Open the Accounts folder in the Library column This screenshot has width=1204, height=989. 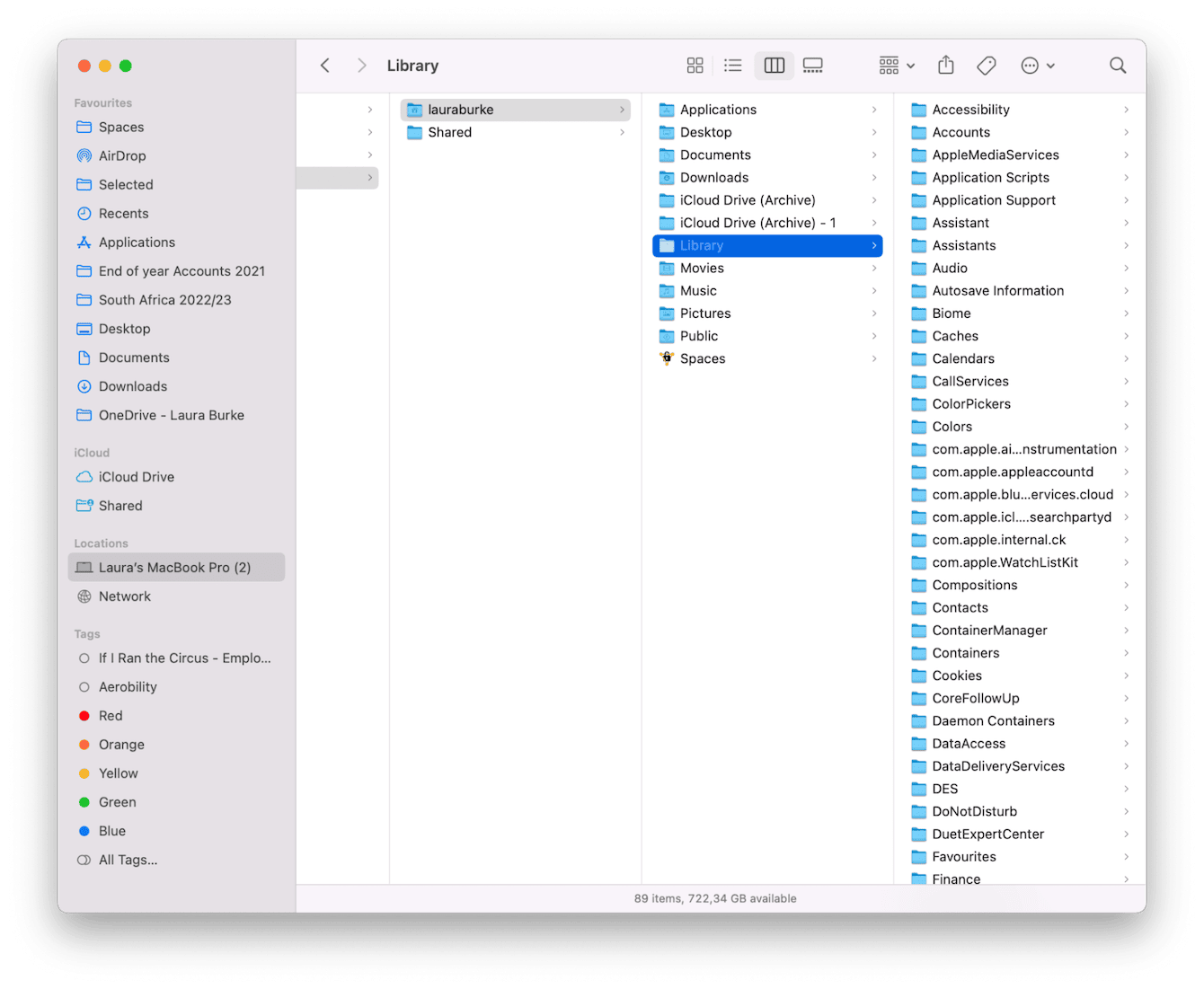point(961,132)
